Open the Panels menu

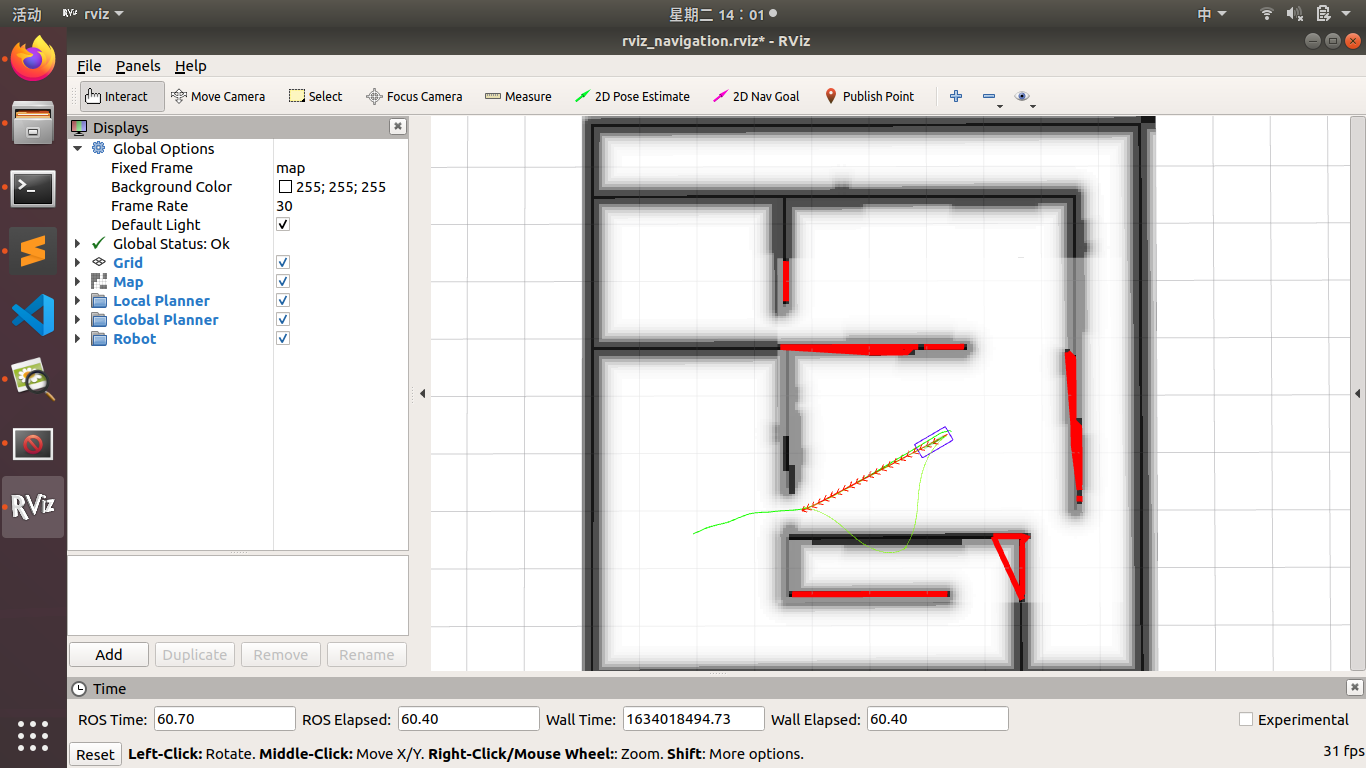coord(137,66)
